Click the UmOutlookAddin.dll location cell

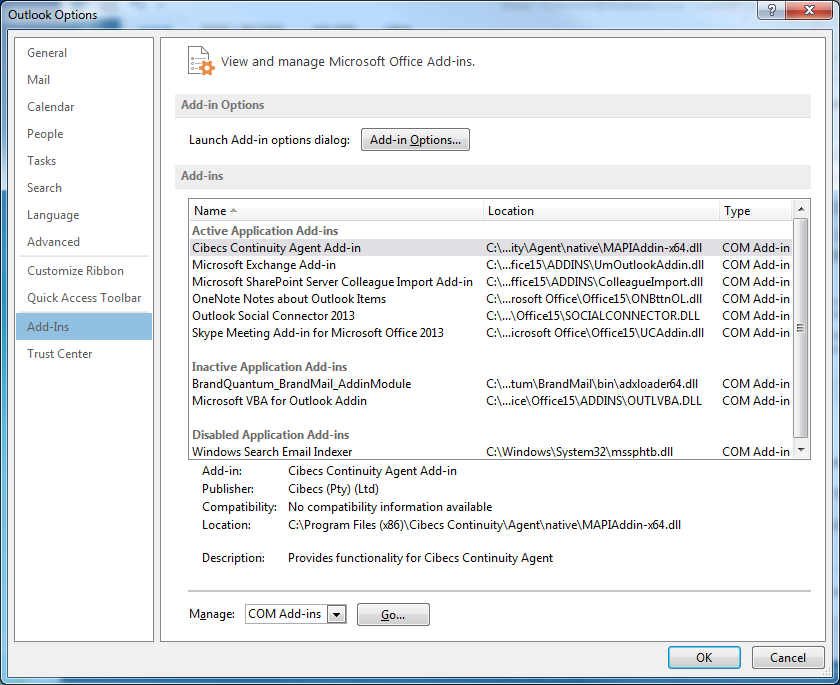coord(595,265)
